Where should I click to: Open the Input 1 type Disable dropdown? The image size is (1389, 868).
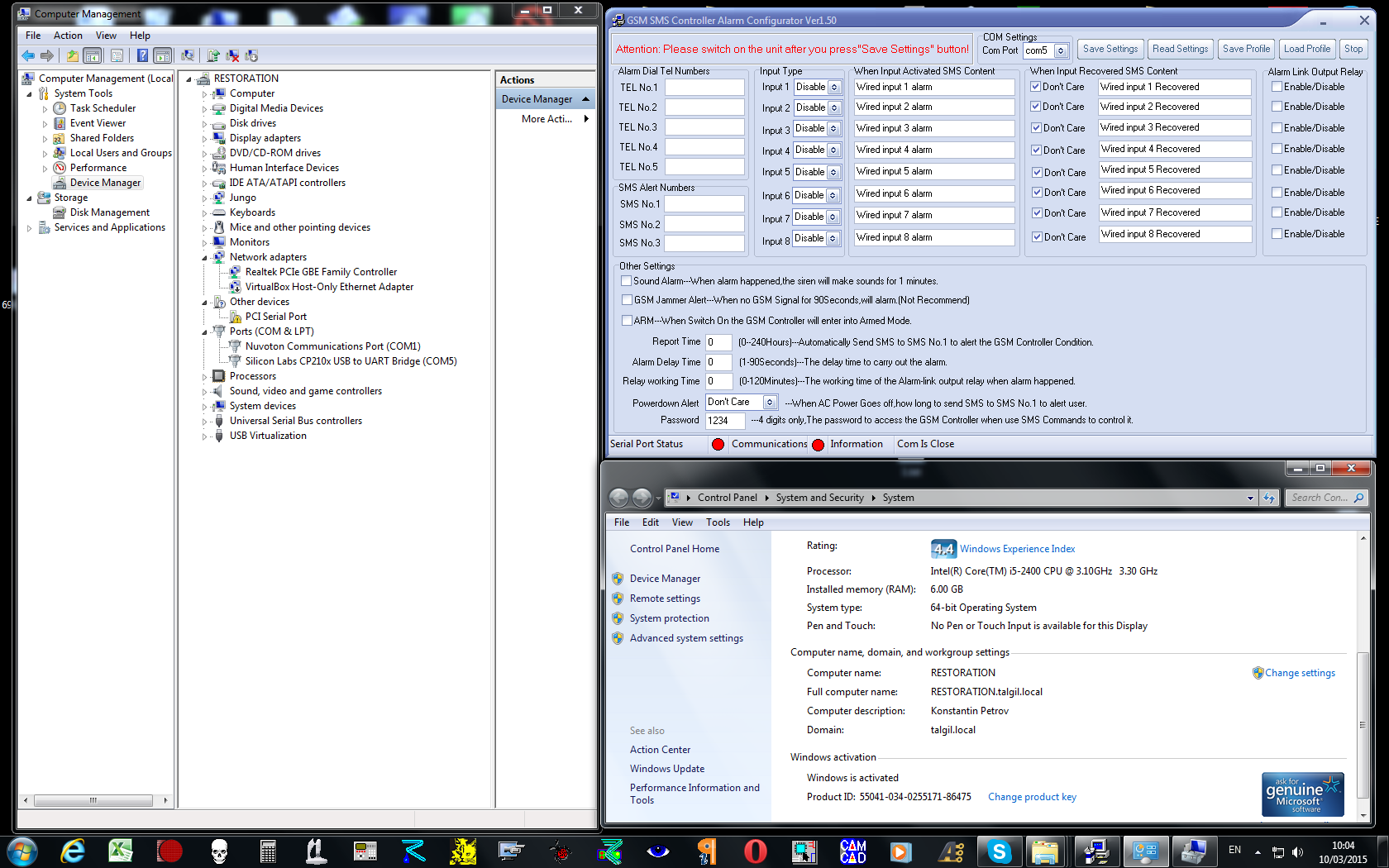click(x=834, y=88)
